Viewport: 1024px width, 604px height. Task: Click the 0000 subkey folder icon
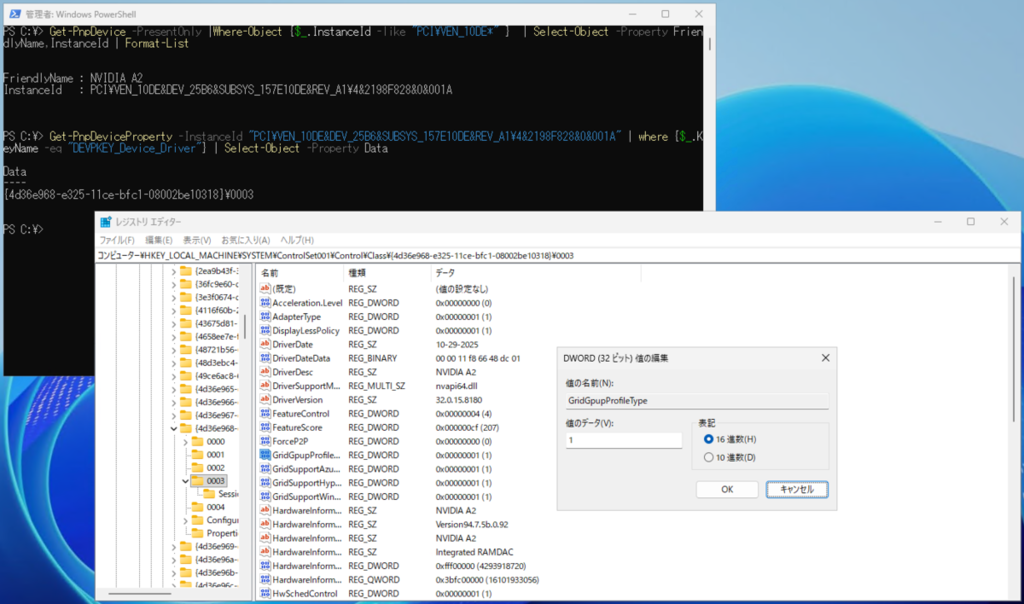click(197, 441)
